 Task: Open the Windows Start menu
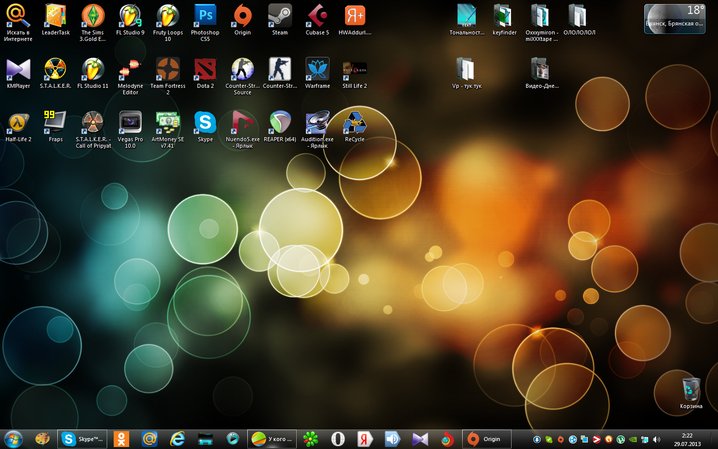(x=14, y=439)
